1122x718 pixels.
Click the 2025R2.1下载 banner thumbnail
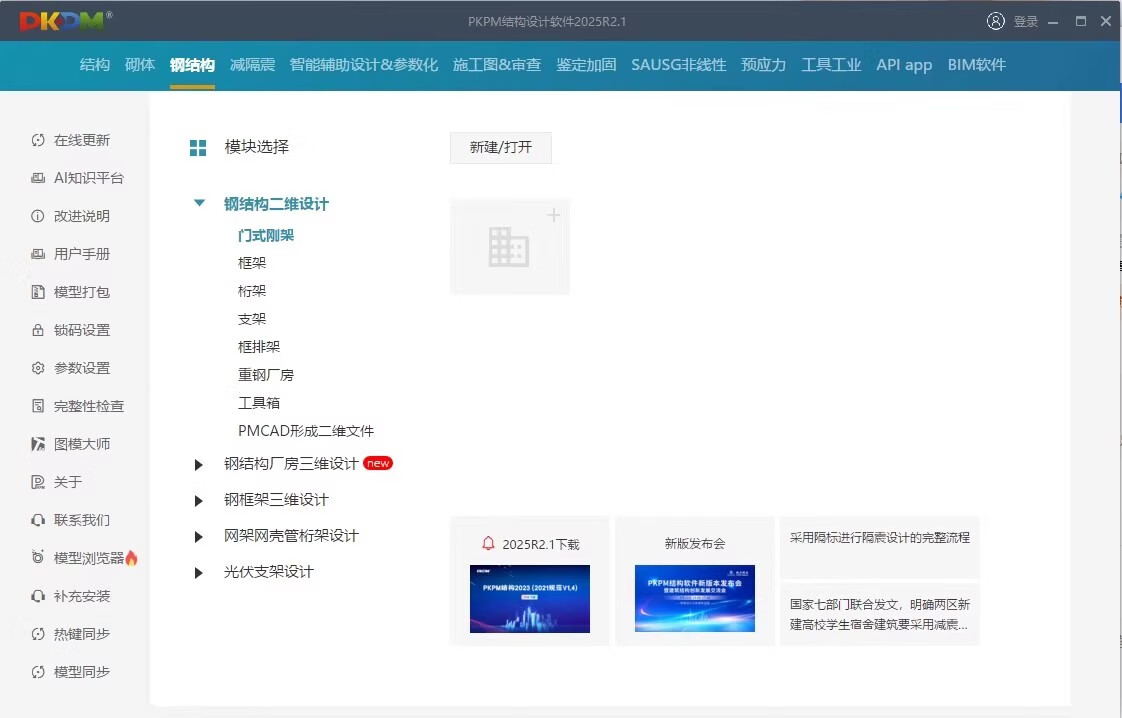click(529, 598)
